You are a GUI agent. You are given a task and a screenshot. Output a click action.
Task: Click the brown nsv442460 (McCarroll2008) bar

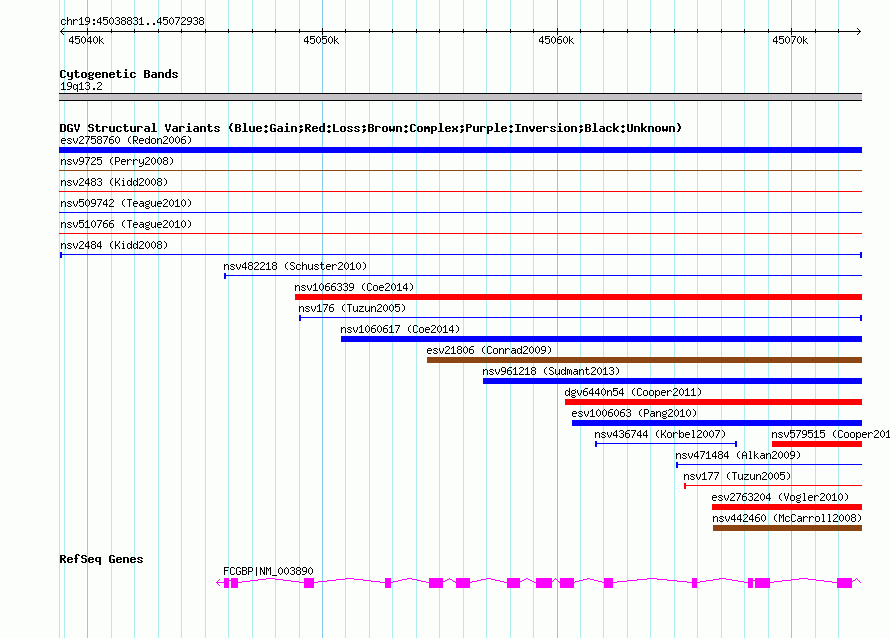786,528
